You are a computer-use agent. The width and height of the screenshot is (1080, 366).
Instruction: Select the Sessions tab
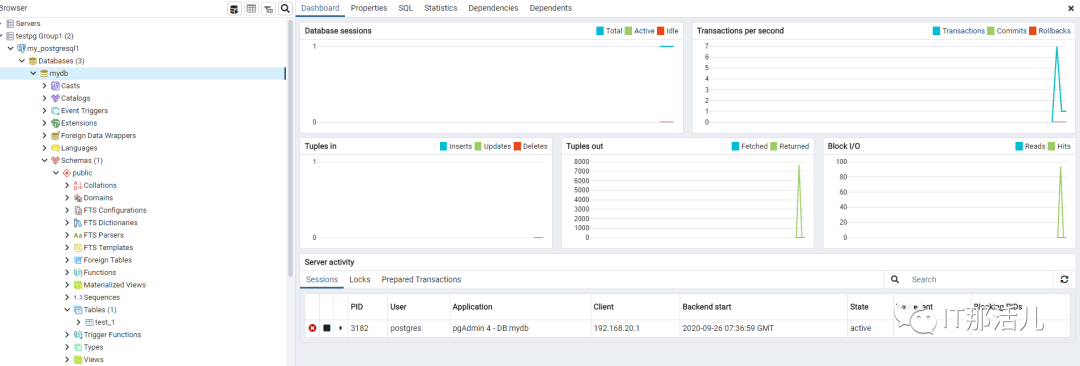(x=322, y=279)
